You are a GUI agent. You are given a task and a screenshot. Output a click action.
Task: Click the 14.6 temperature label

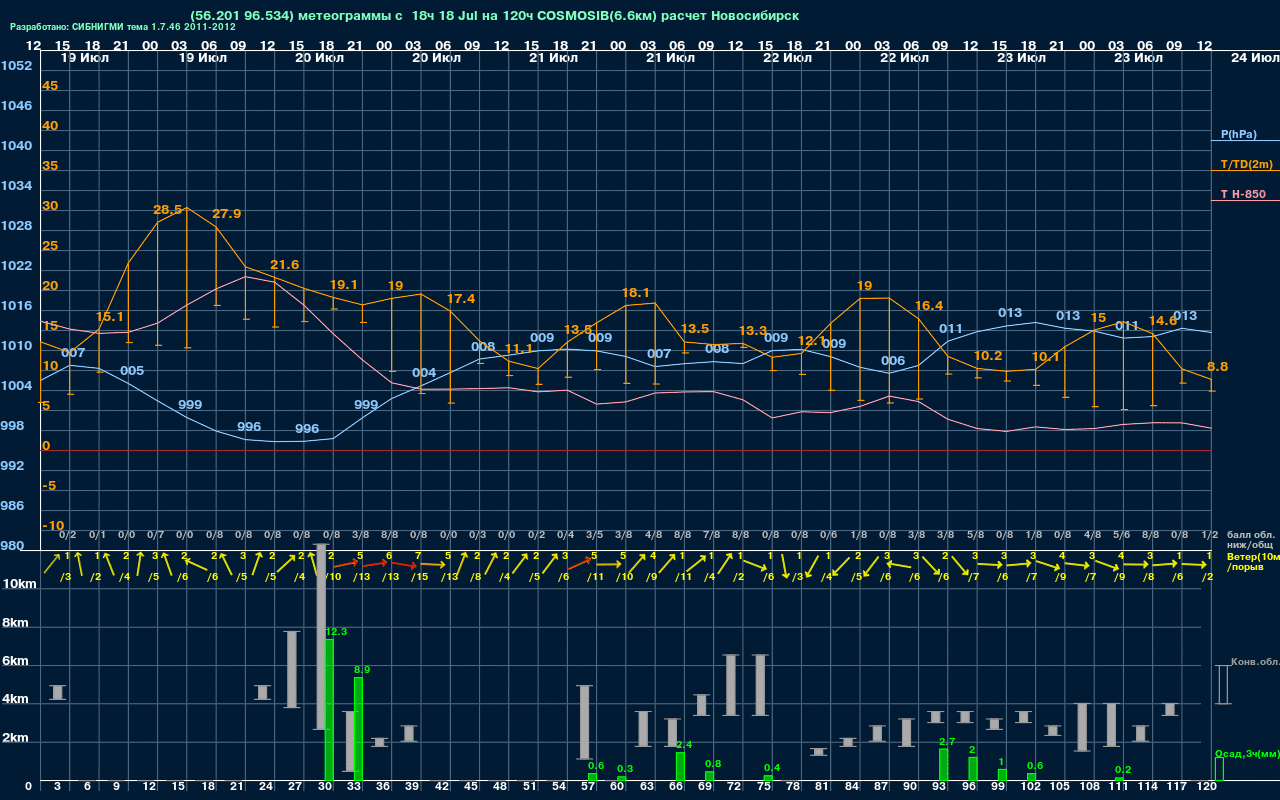(1163, 321)
